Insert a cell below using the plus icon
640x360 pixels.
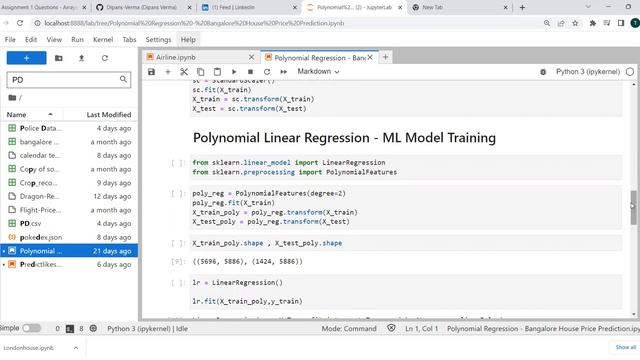168,72
